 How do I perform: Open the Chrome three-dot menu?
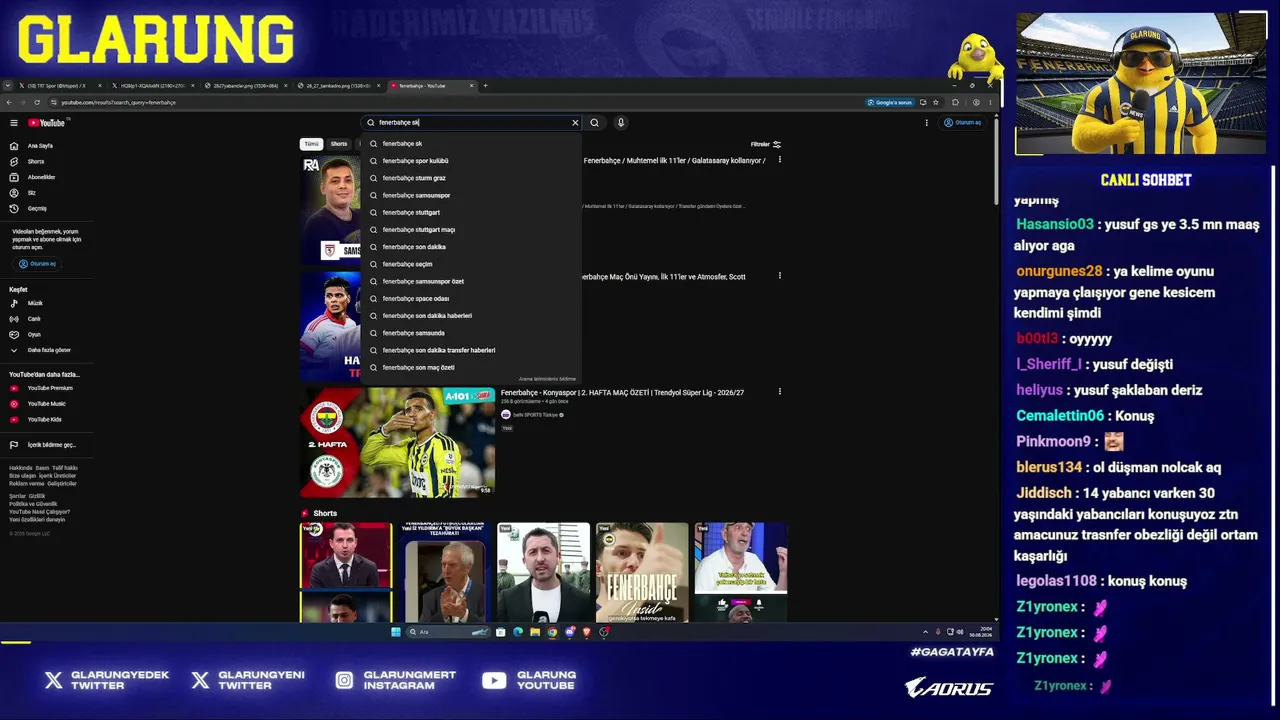(x=989, y=102)
